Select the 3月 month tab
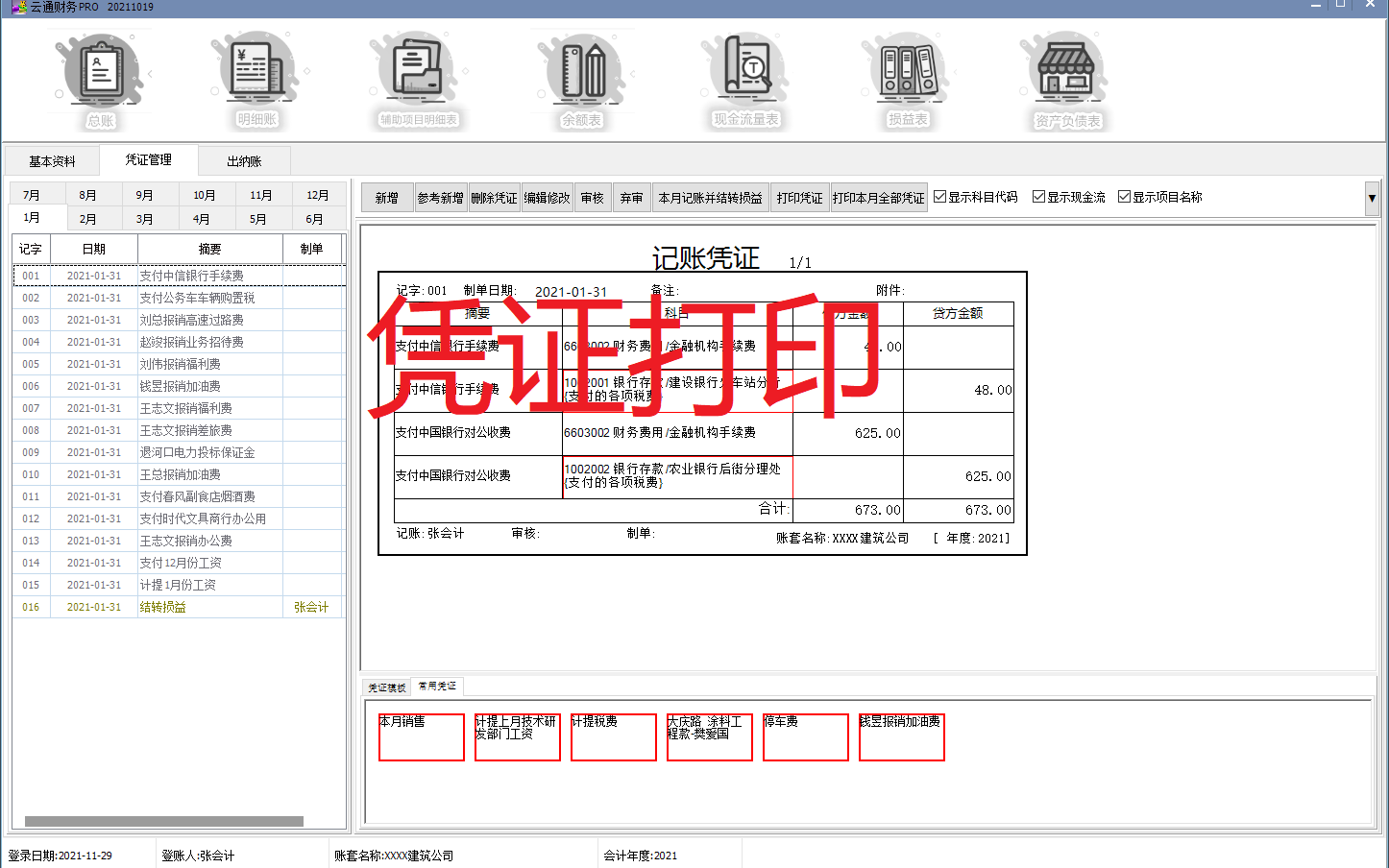Viewport: 1389px width, 868px height. coord(144,219)
